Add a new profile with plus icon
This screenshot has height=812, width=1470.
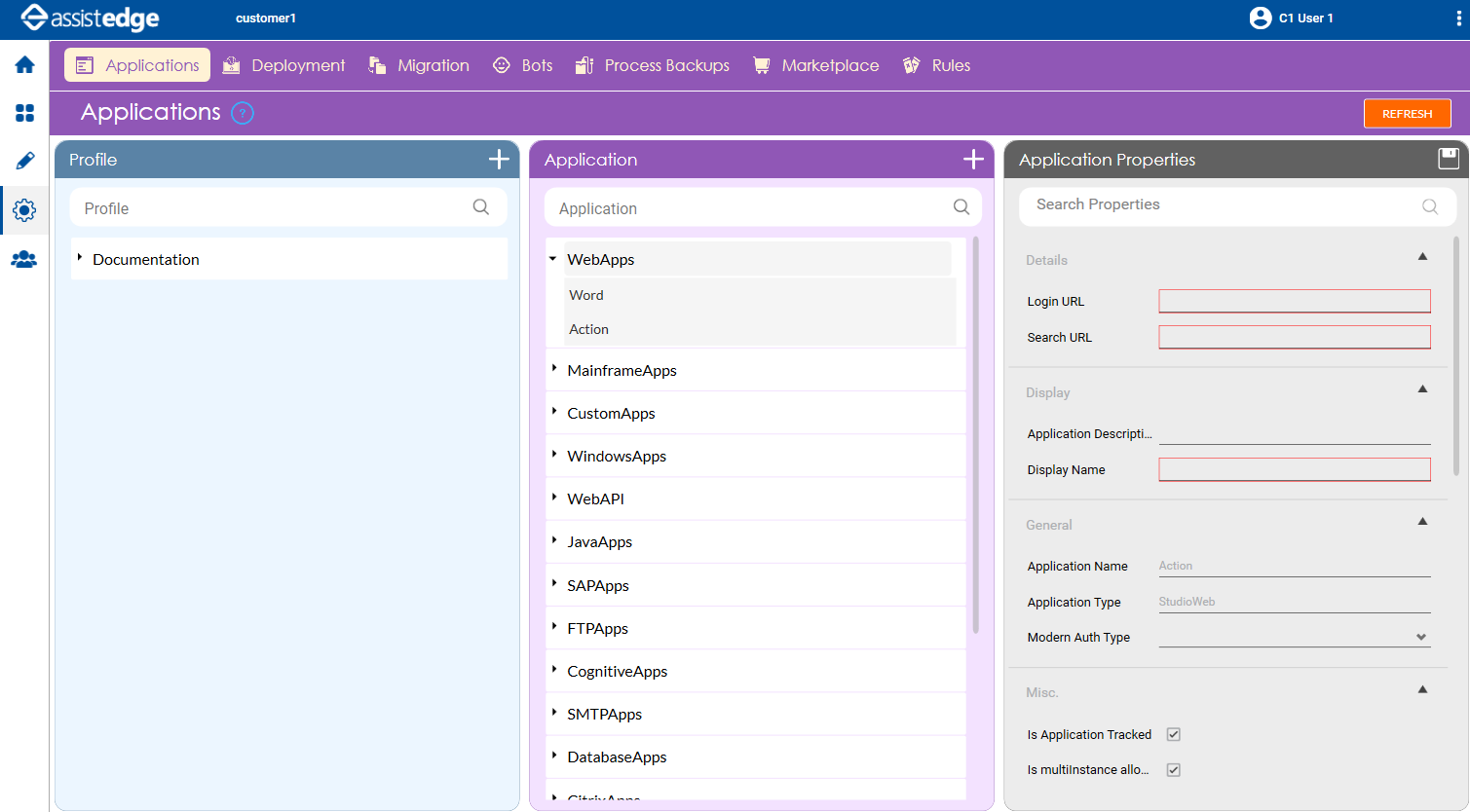point(499,160)
